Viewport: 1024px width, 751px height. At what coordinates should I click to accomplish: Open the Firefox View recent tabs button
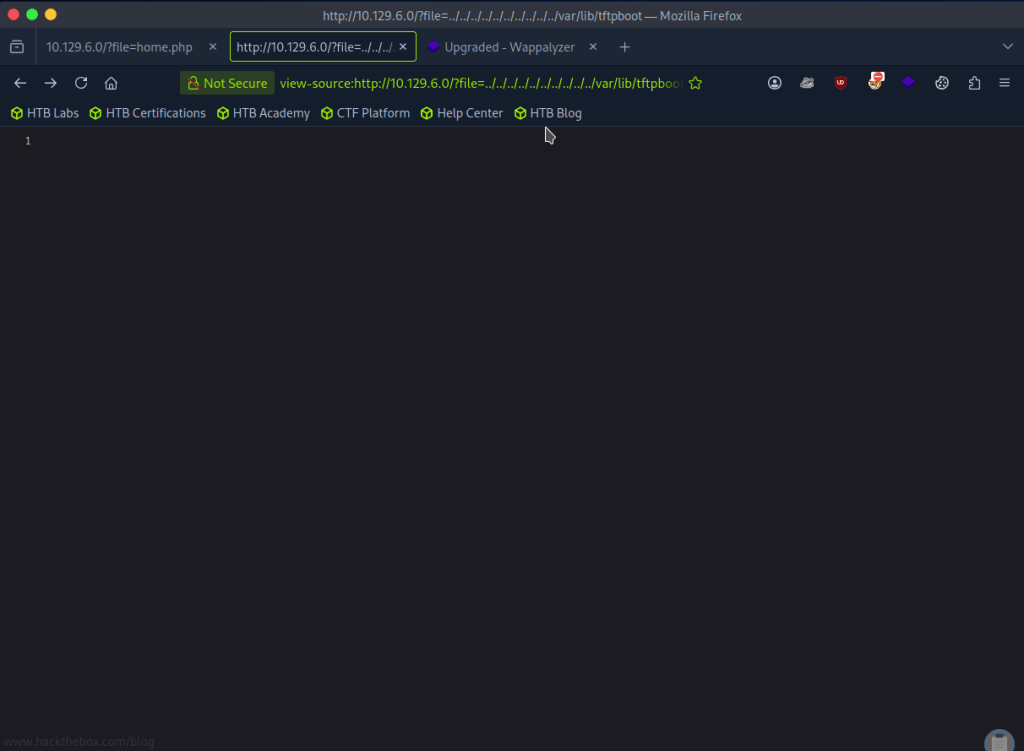click(17, 47)
